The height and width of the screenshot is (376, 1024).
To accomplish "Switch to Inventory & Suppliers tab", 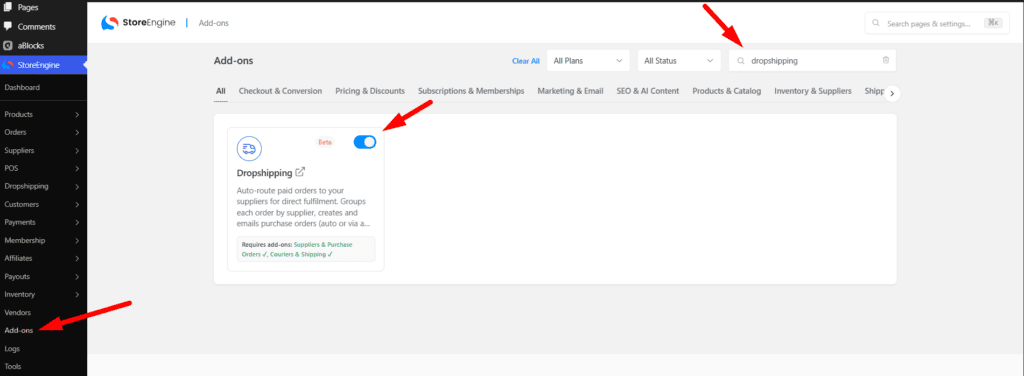I will [812, 91].
